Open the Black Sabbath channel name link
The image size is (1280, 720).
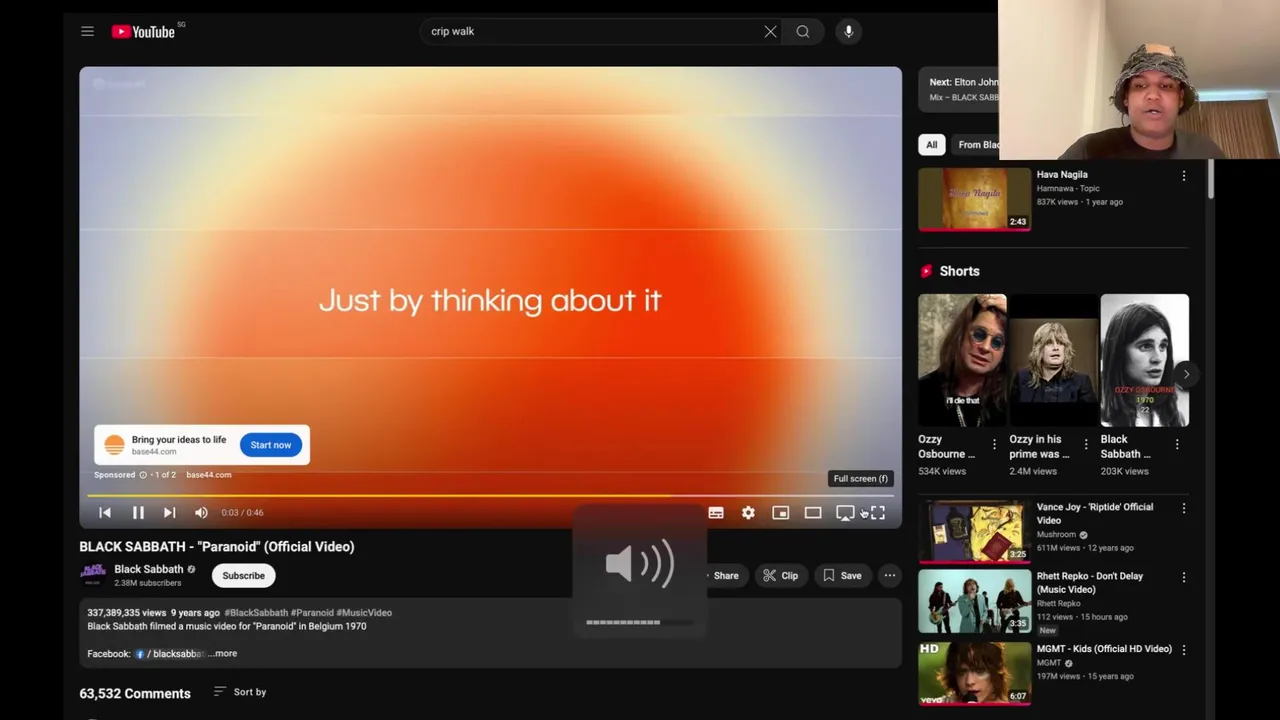[x=149, y=569]
